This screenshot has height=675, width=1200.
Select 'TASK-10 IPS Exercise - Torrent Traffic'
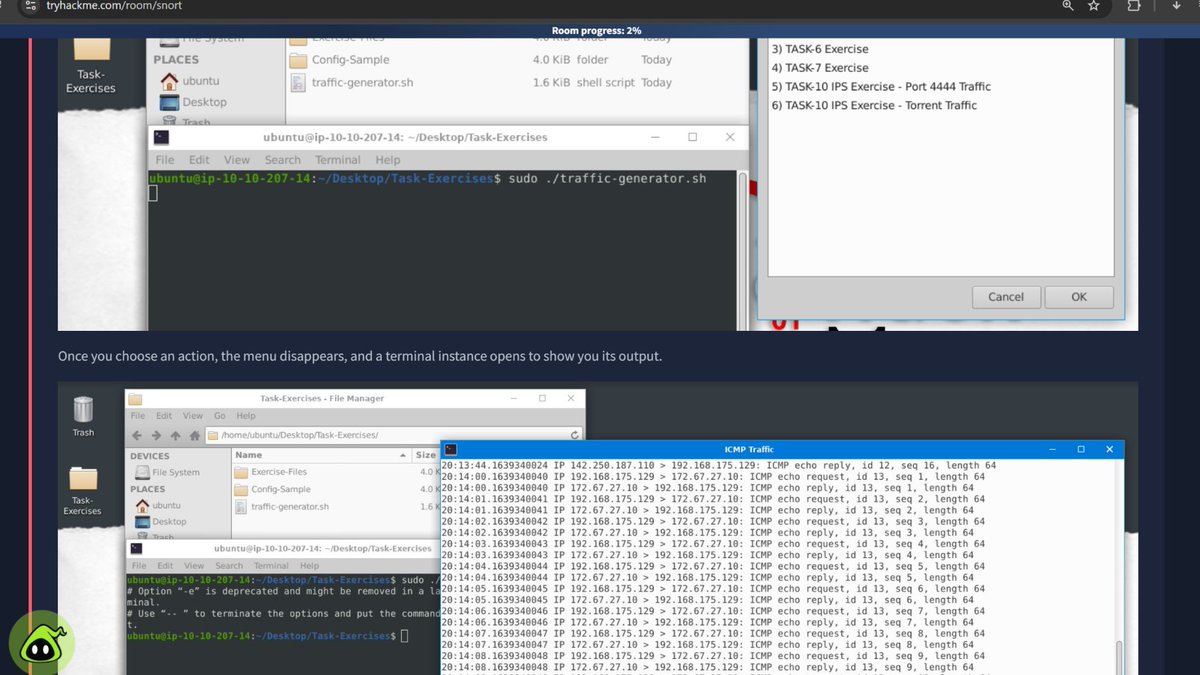(874, 105)
